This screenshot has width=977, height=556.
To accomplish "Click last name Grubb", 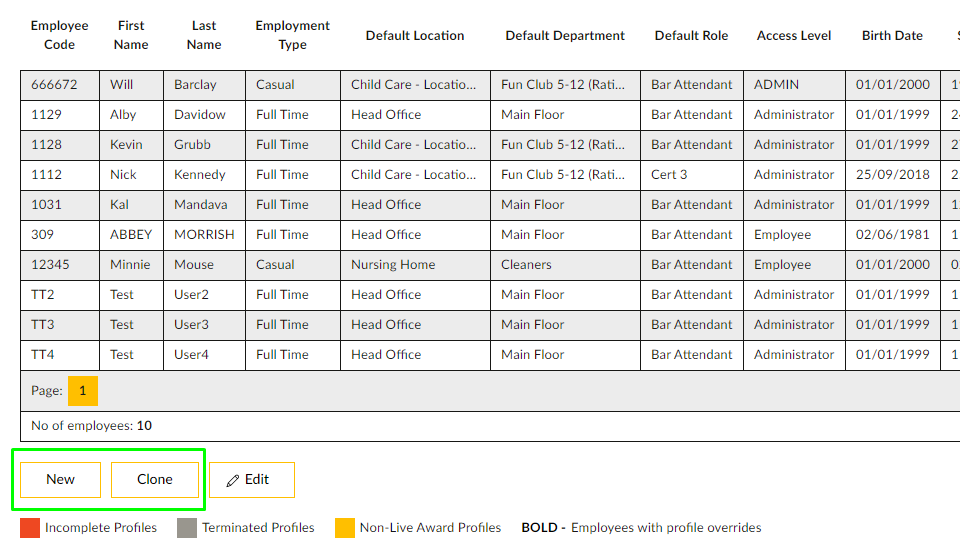I will 193,145.
